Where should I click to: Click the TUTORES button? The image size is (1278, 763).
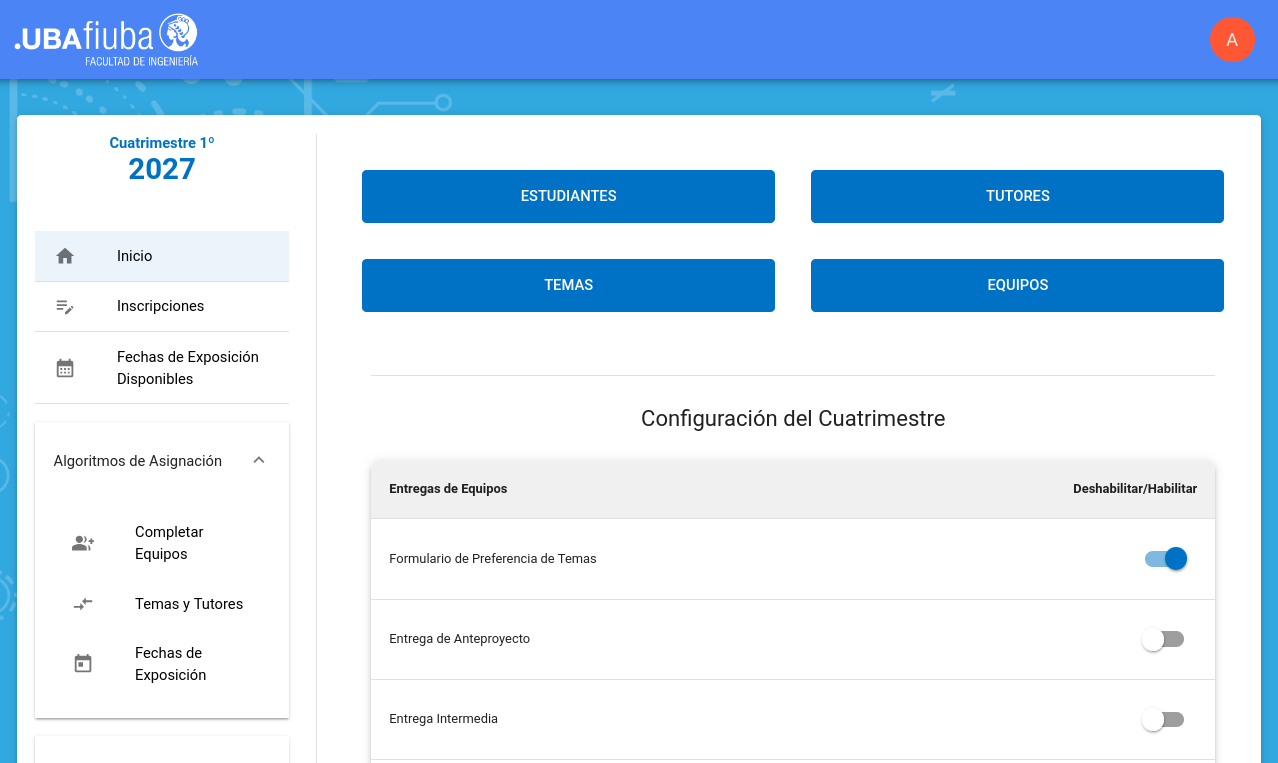pos(1017,196)
